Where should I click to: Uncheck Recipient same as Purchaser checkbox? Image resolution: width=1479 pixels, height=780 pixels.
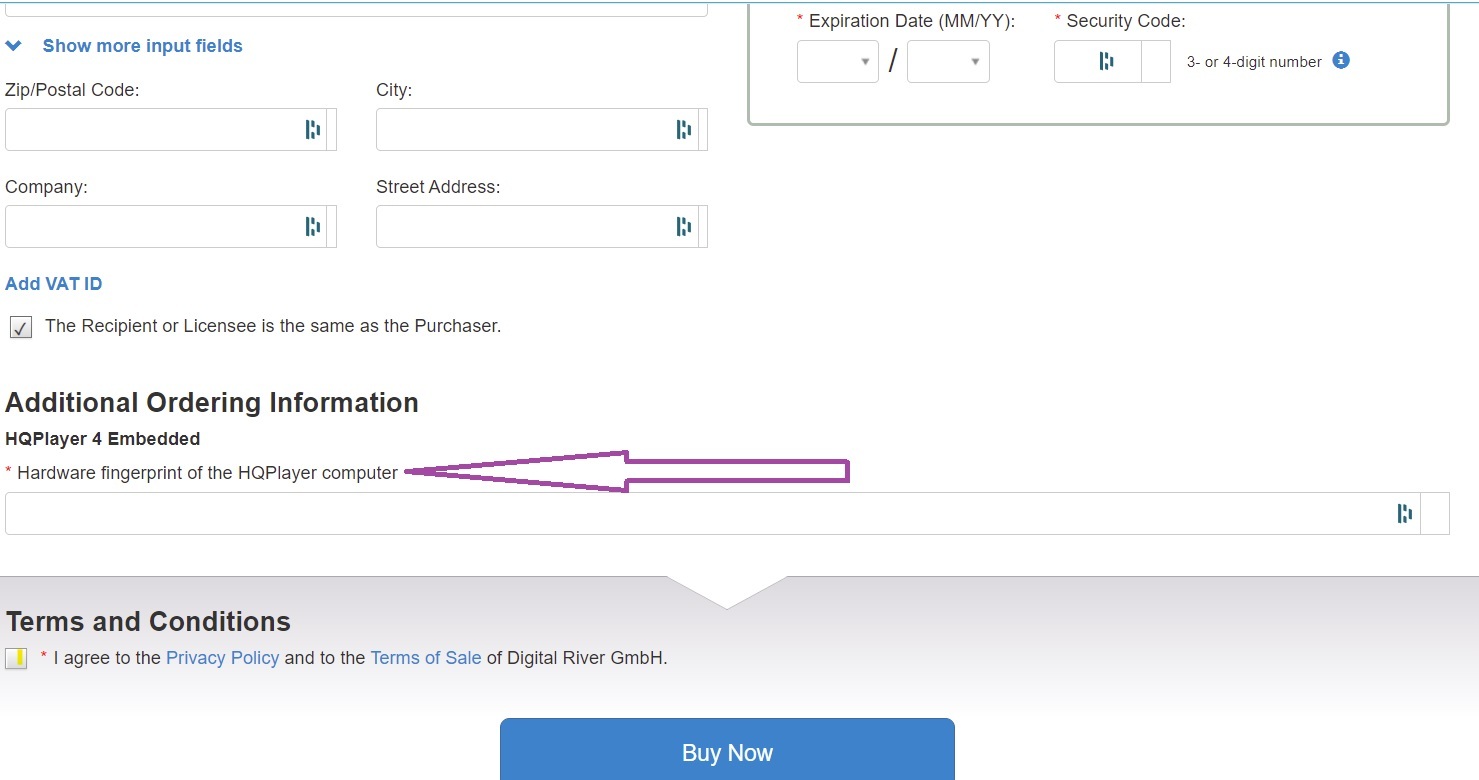point(20,327)
